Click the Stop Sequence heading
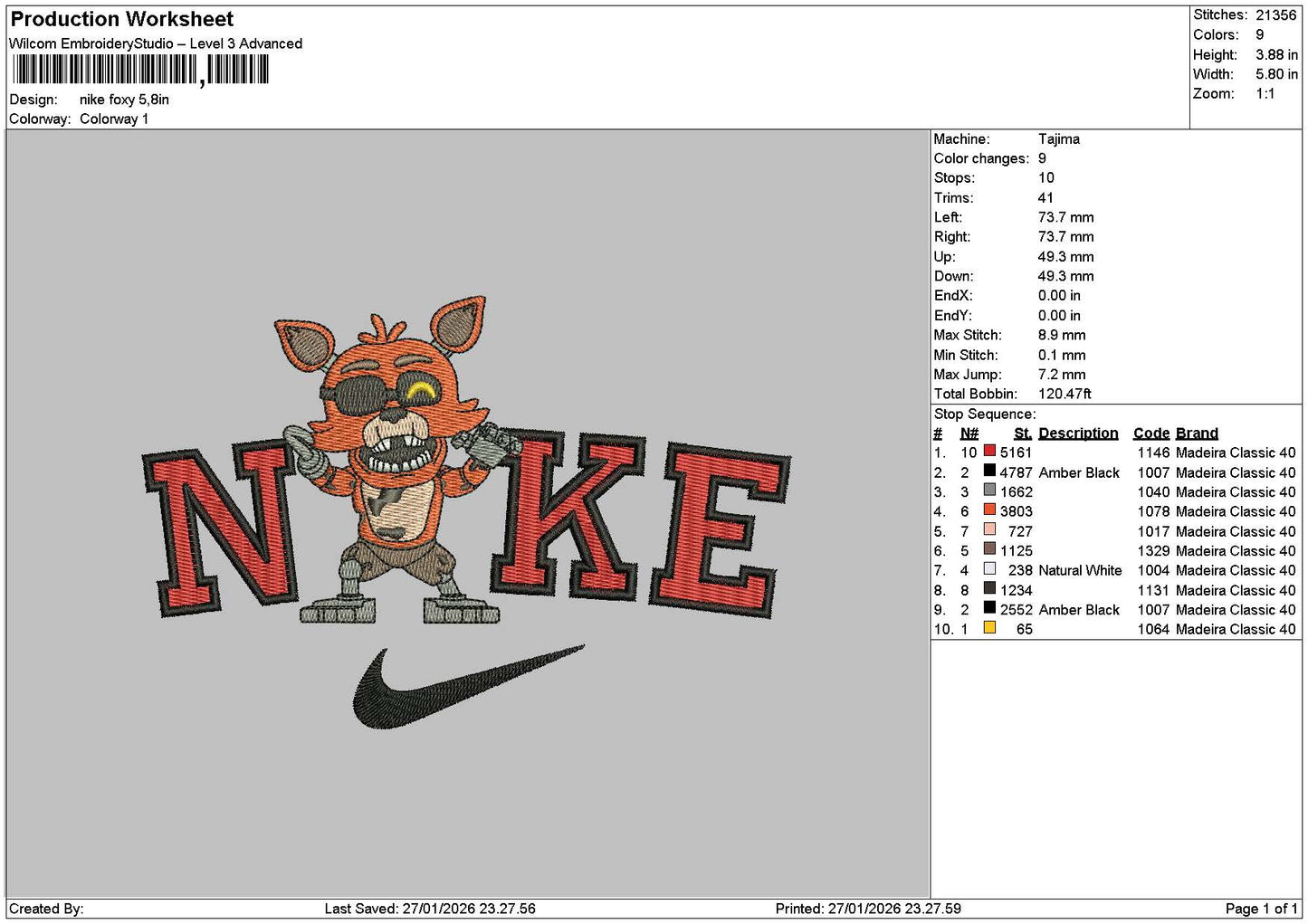The width and height of the screenshot is (1308, 924). 985,414
